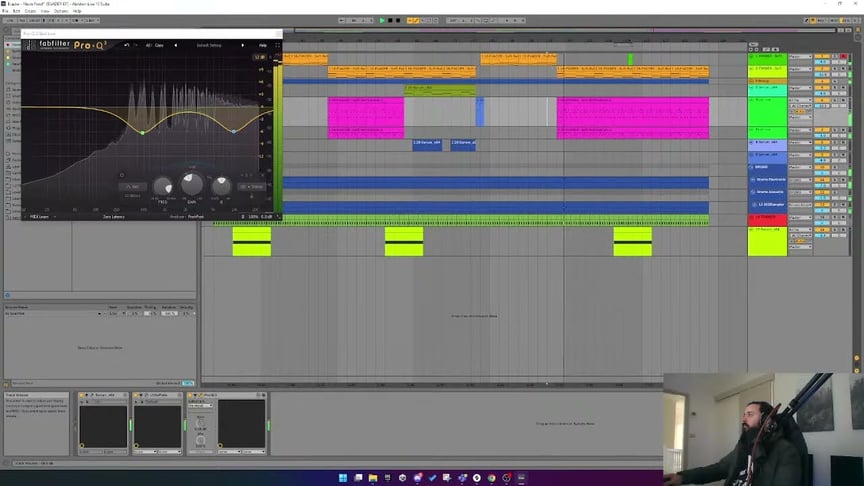Select the Drums Acoustic track header
The width and height of the screenshot is (864, 486).
(x=770, y=192)
